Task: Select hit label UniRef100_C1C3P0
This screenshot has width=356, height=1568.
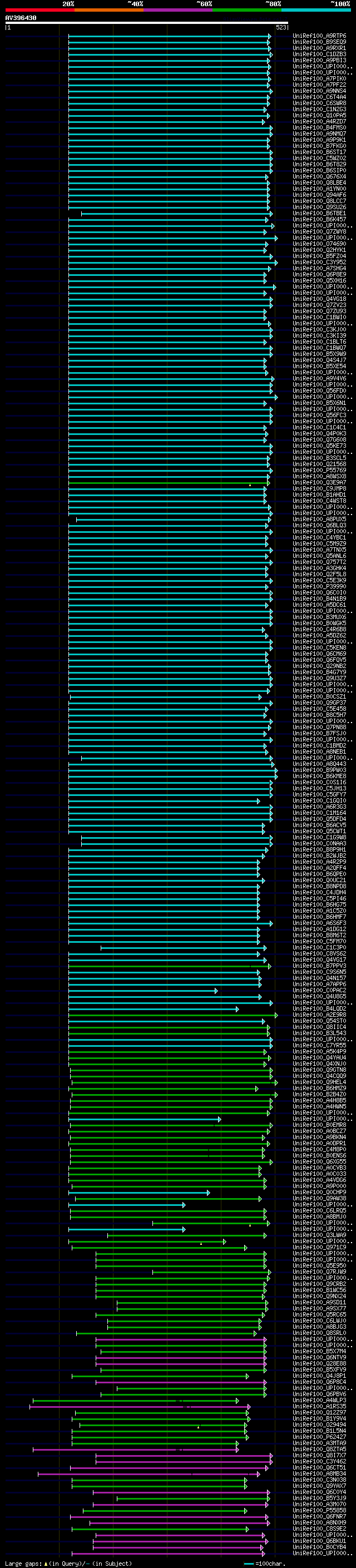Action: (319, 947)
